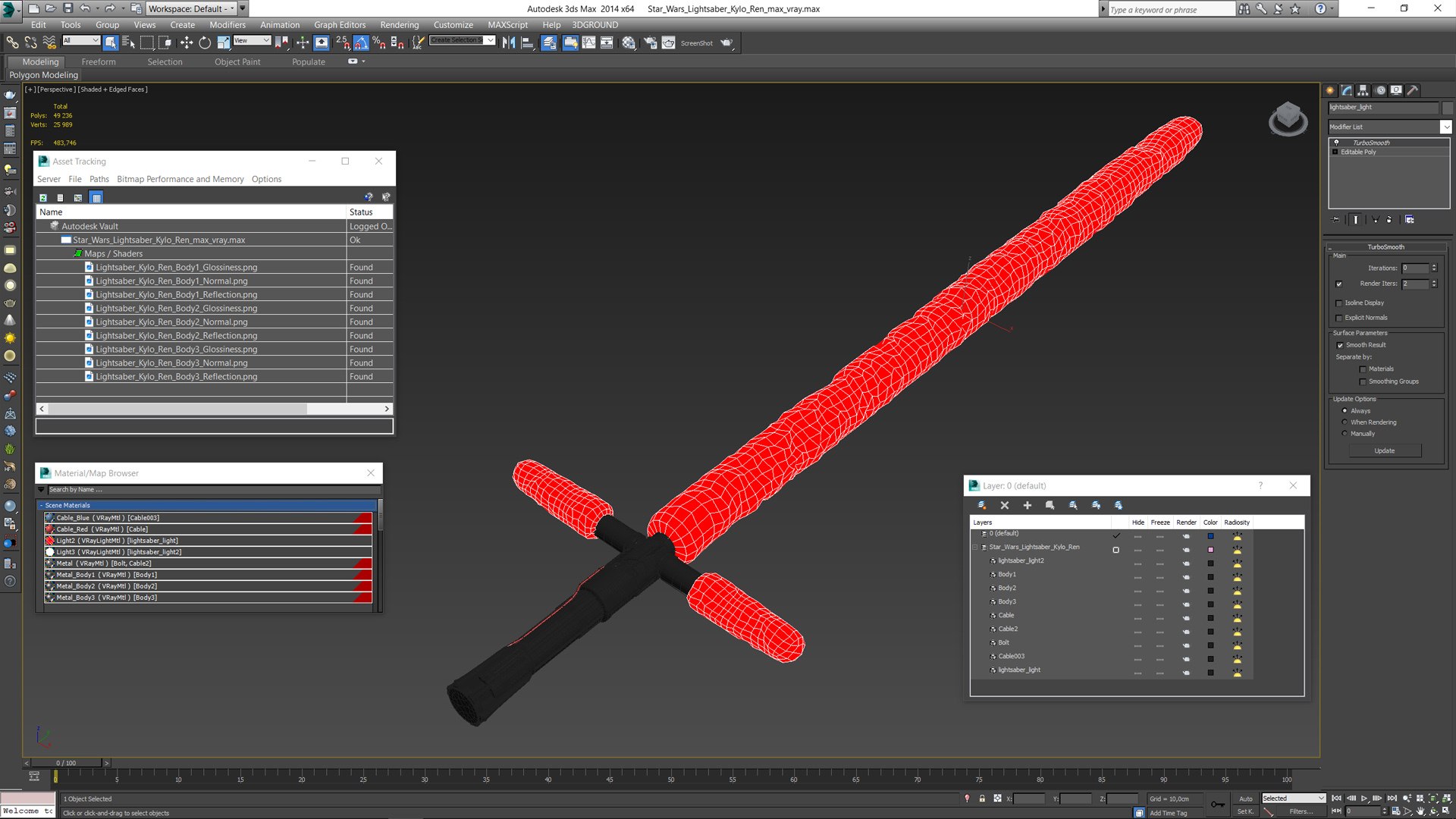This screenshot has width=1456, height=819.
Task: Click the Bind to Space Warp icon
Action: click(49, 42)
